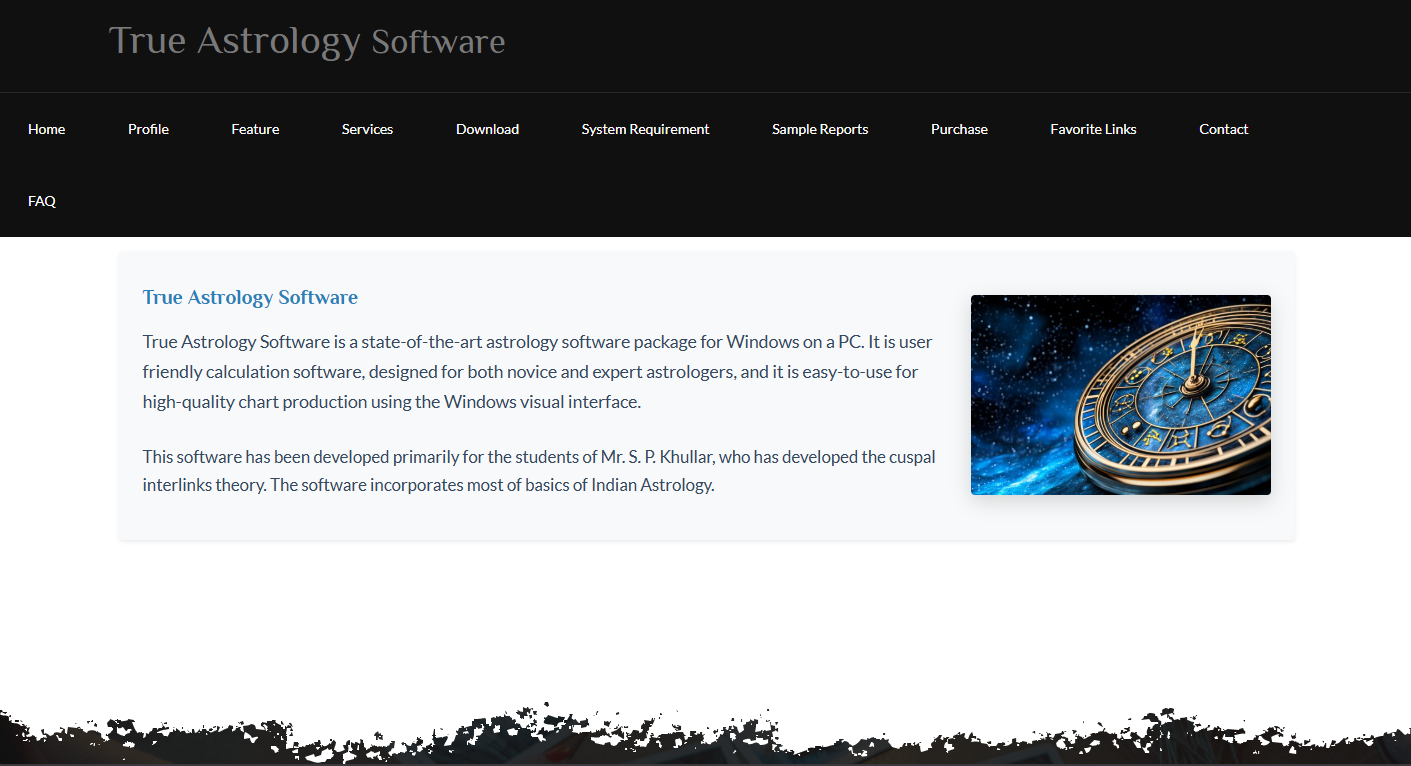Click the page header banner area

(900, 45)
